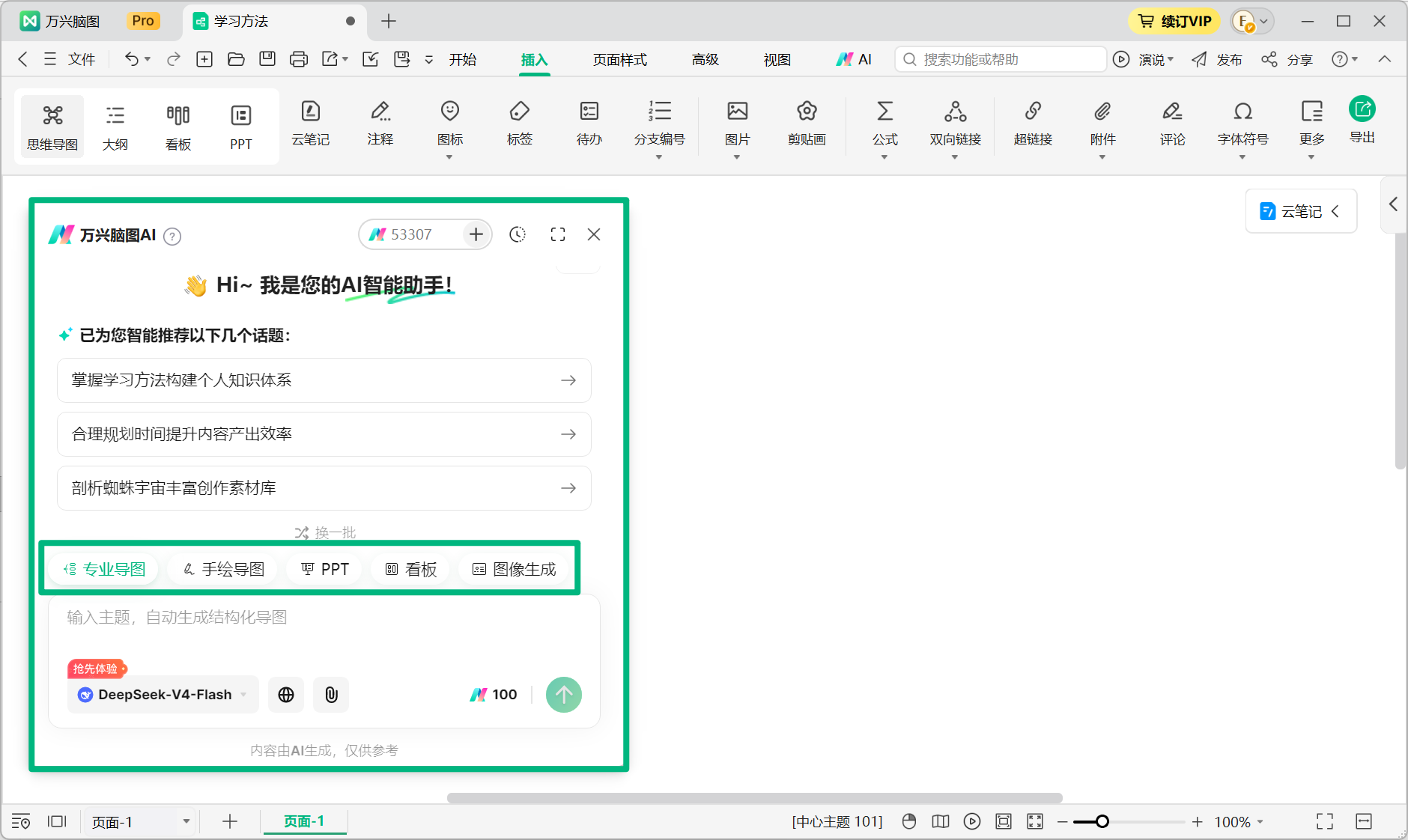Click 换一批 to refresh topics
The image size is (1408, 840).
[325, 532]
